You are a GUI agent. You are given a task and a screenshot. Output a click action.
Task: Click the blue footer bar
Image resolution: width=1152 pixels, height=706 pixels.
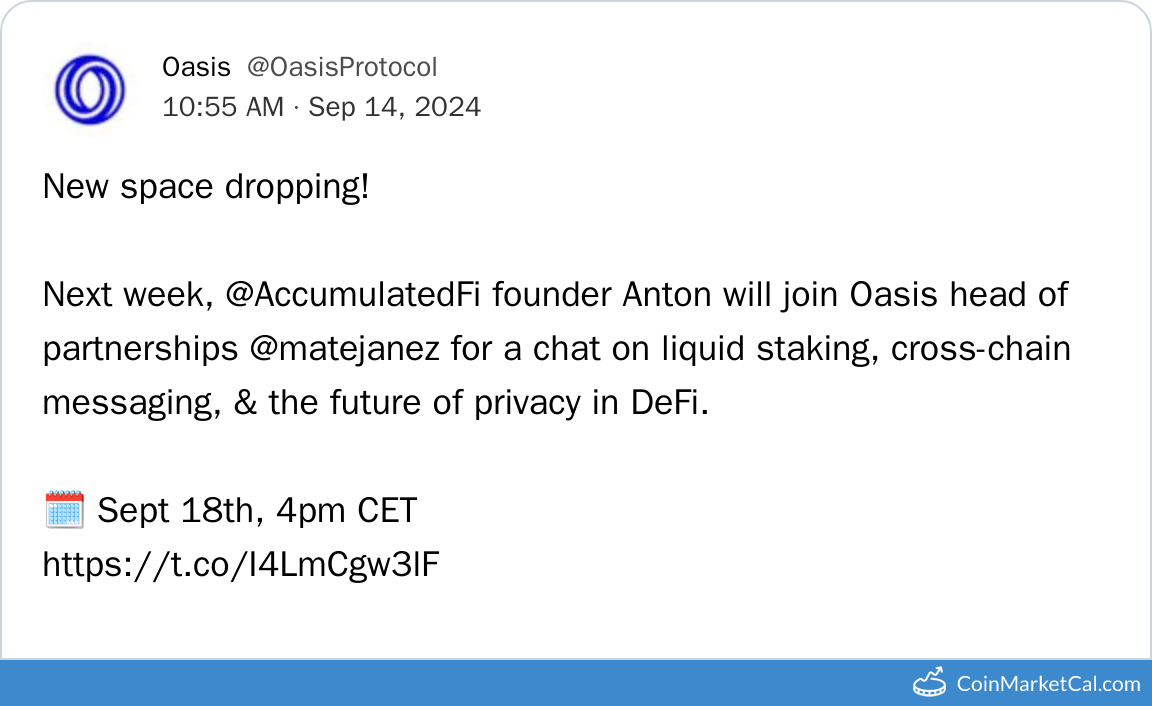coord(450,683)
